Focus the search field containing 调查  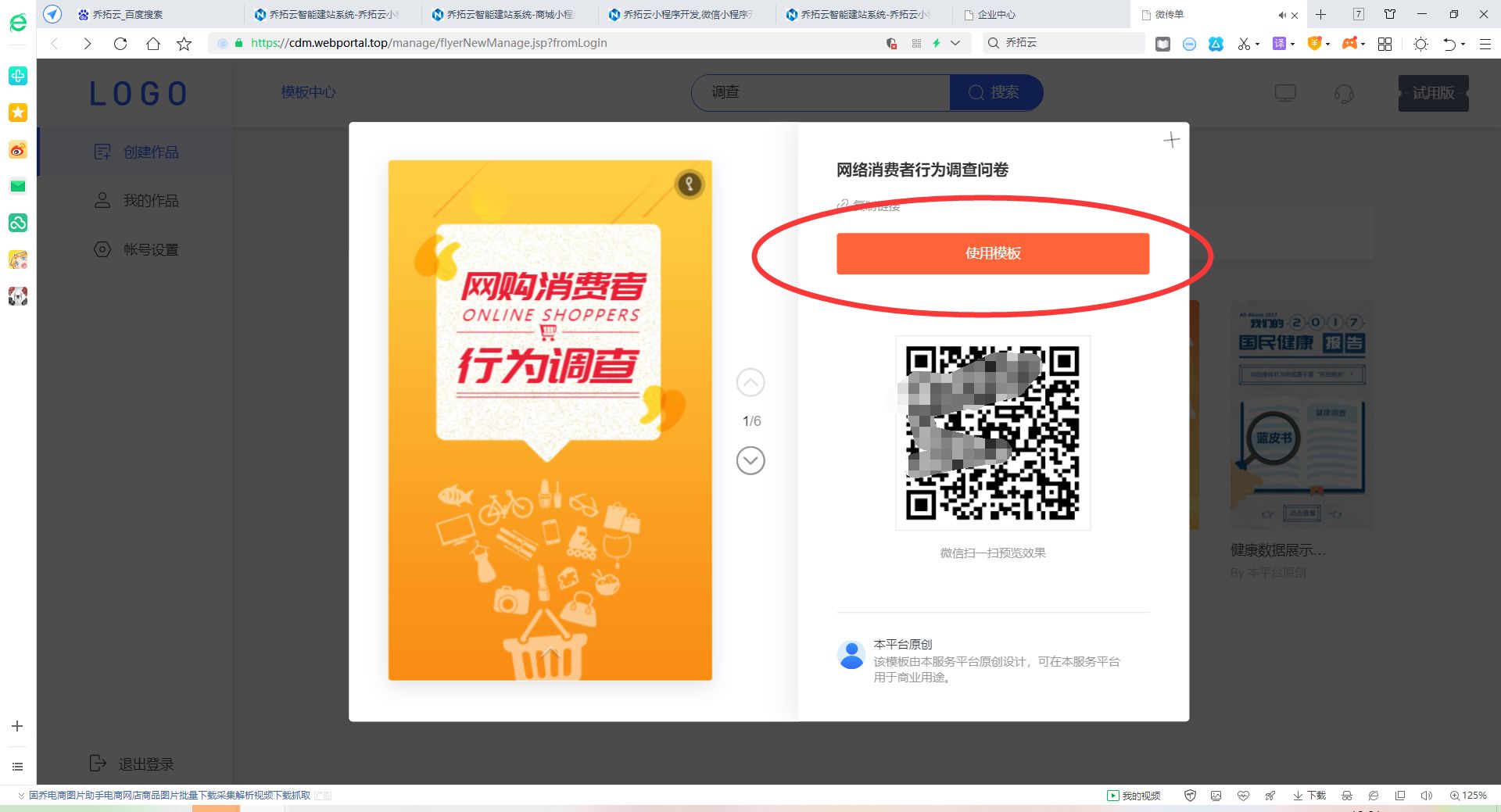821,92
